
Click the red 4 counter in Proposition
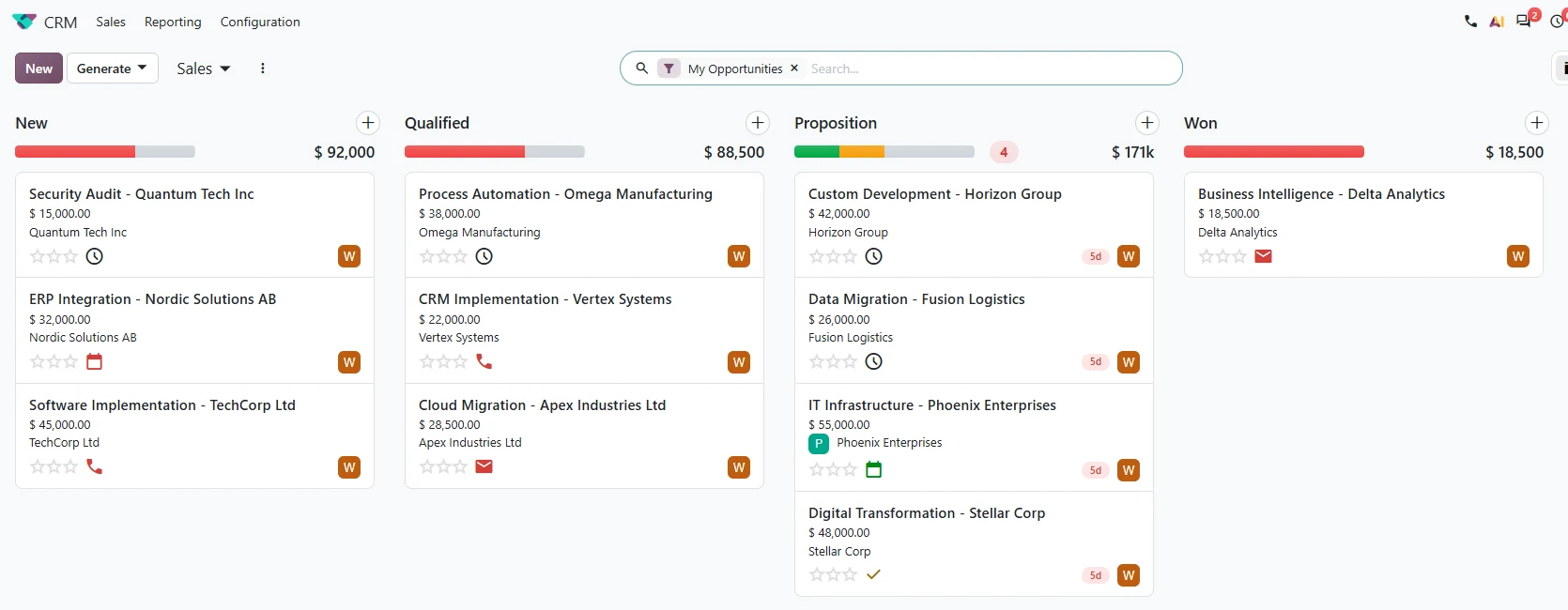pyautogui.click(x=1004, y=152)
